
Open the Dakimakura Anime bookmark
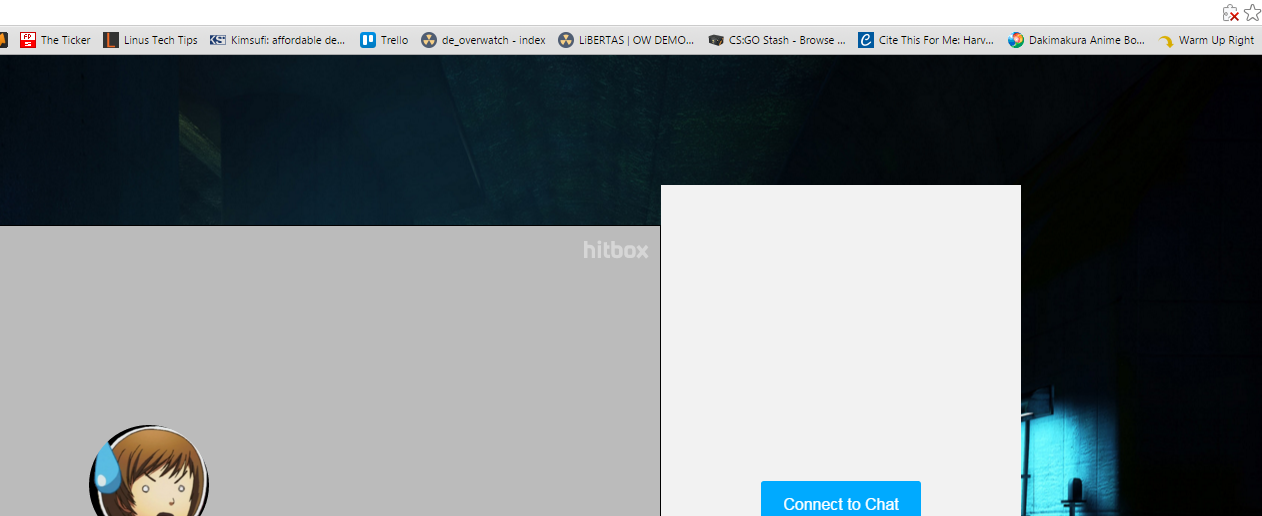coord(1077,40)
